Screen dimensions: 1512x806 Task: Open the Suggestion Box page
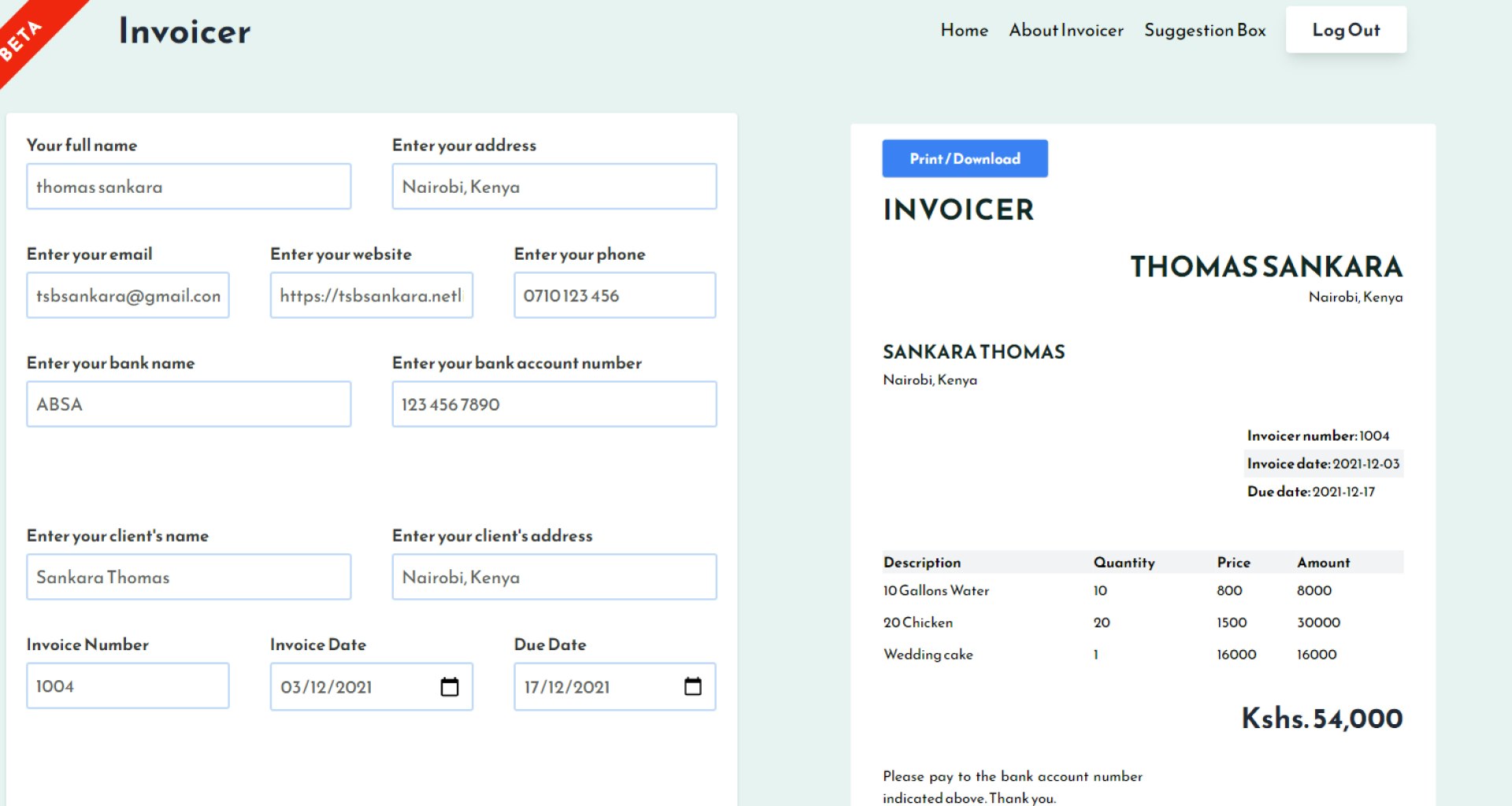pyautogui.click(x=1205, y=31)
